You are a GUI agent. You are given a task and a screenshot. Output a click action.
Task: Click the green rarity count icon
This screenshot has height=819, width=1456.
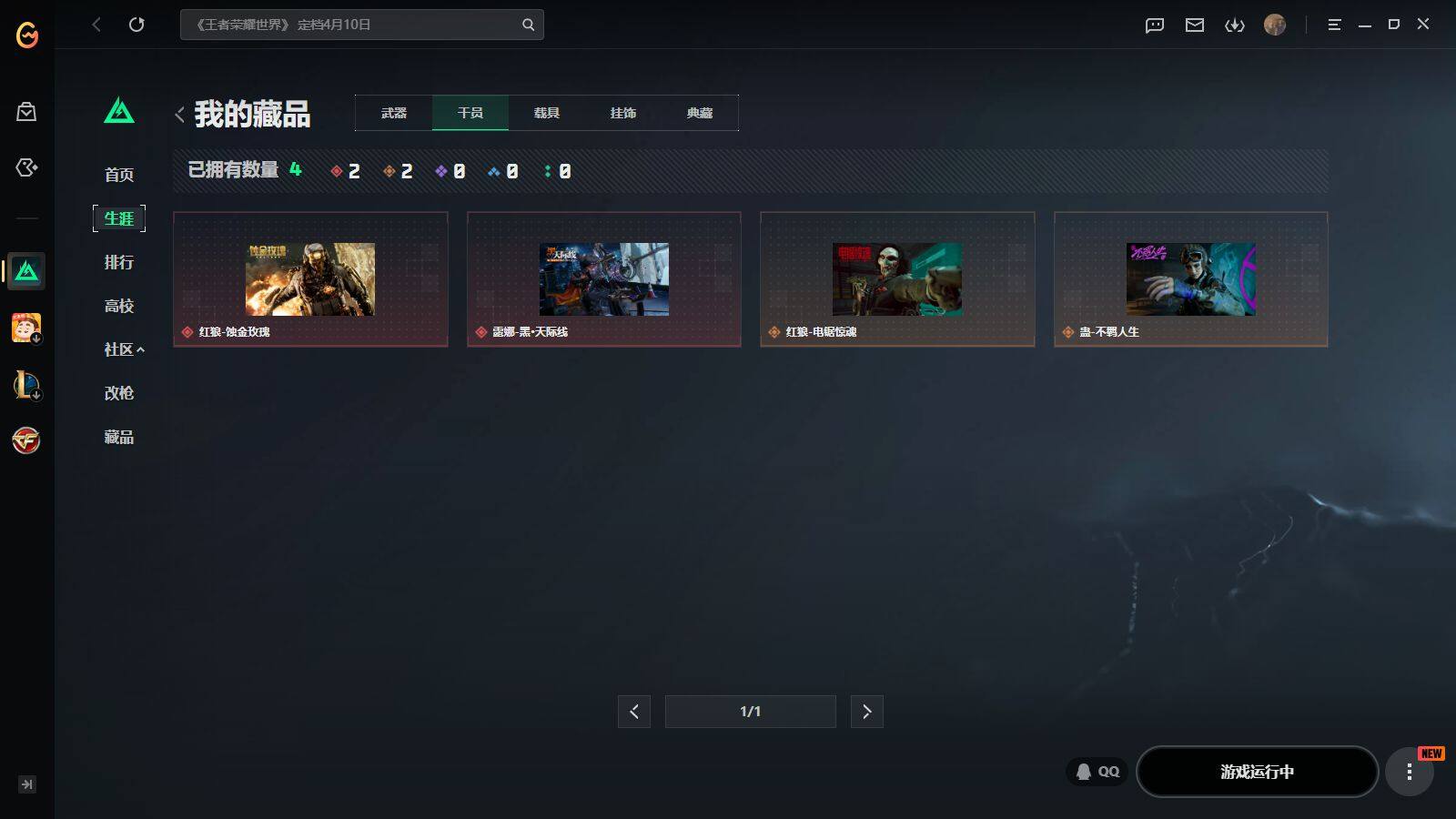point(547,171)
